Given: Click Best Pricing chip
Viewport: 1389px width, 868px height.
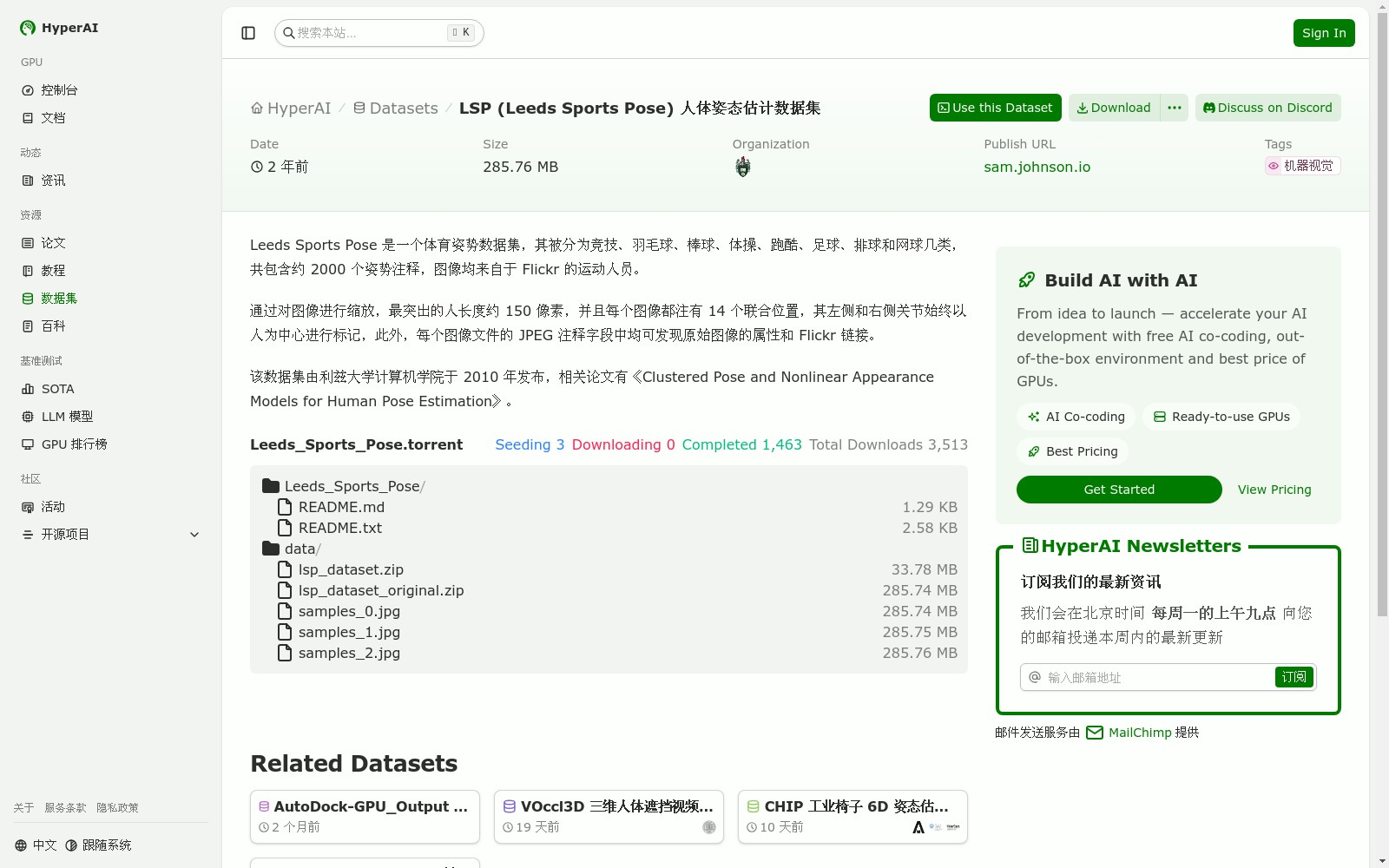Looking at the screenshot, I should 1072,451.
